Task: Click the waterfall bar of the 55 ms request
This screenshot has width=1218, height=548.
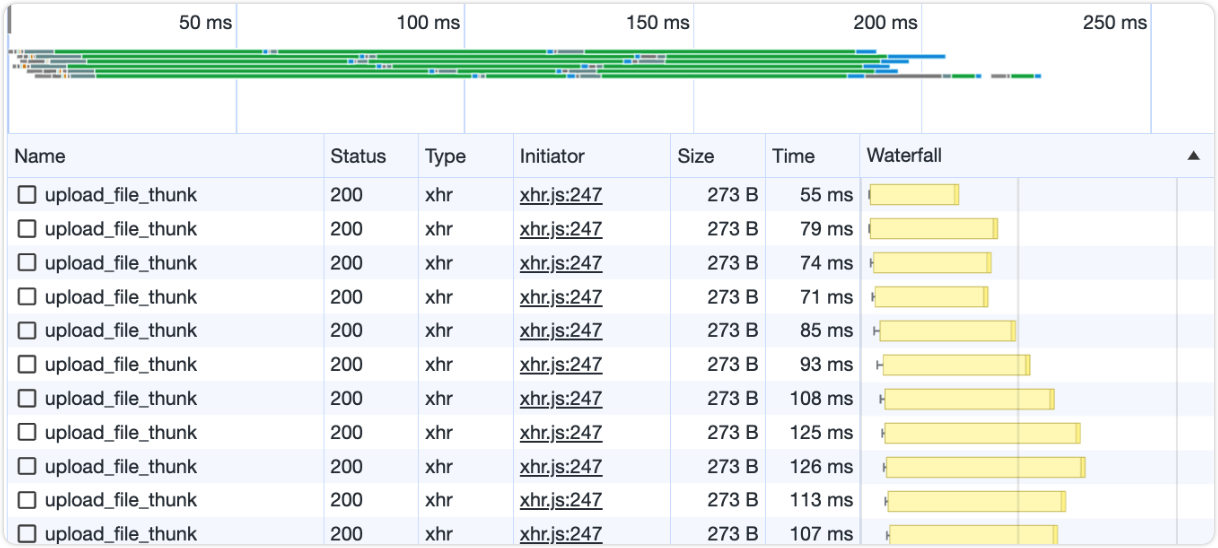Action: (914, 195)
